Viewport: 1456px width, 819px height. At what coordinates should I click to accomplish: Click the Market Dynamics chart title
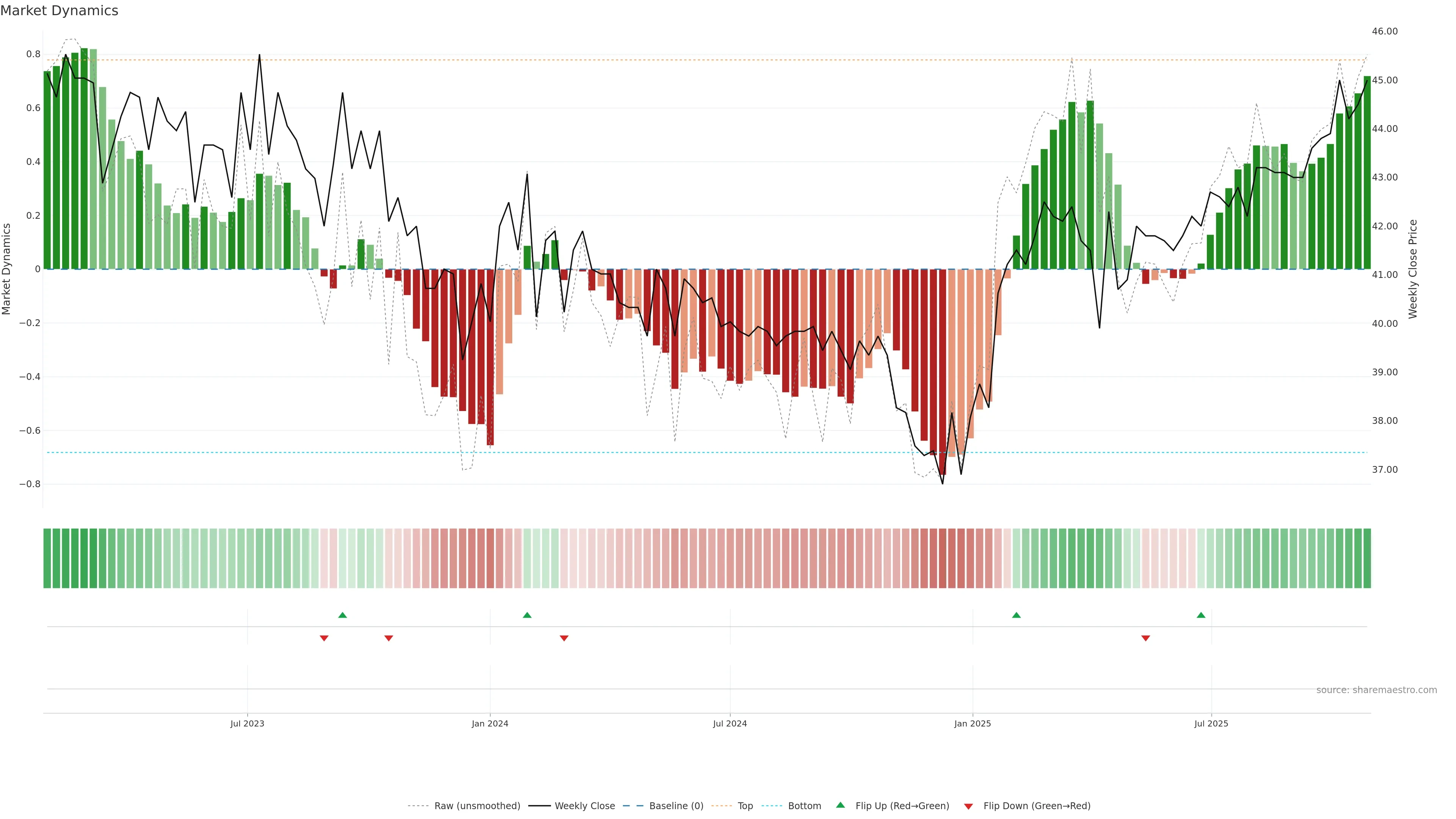click(60, 11)
